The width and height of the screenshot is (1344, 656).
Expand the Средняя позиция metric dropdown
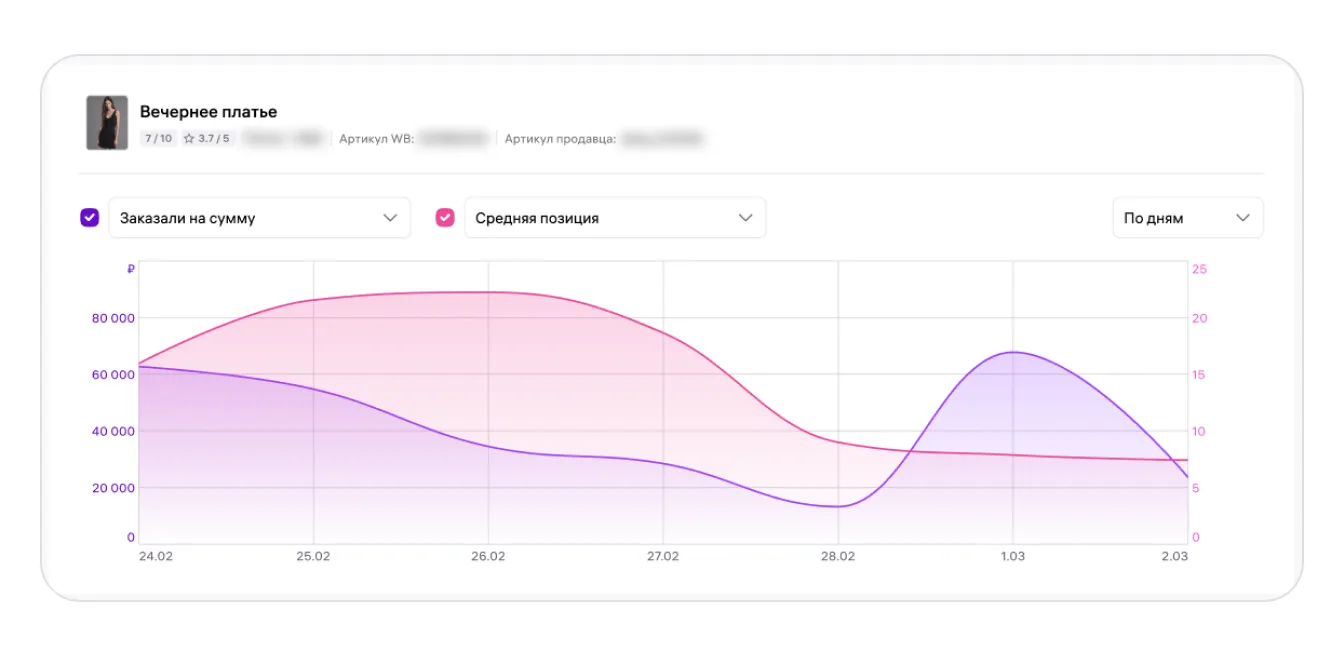(x=614, y=218)
